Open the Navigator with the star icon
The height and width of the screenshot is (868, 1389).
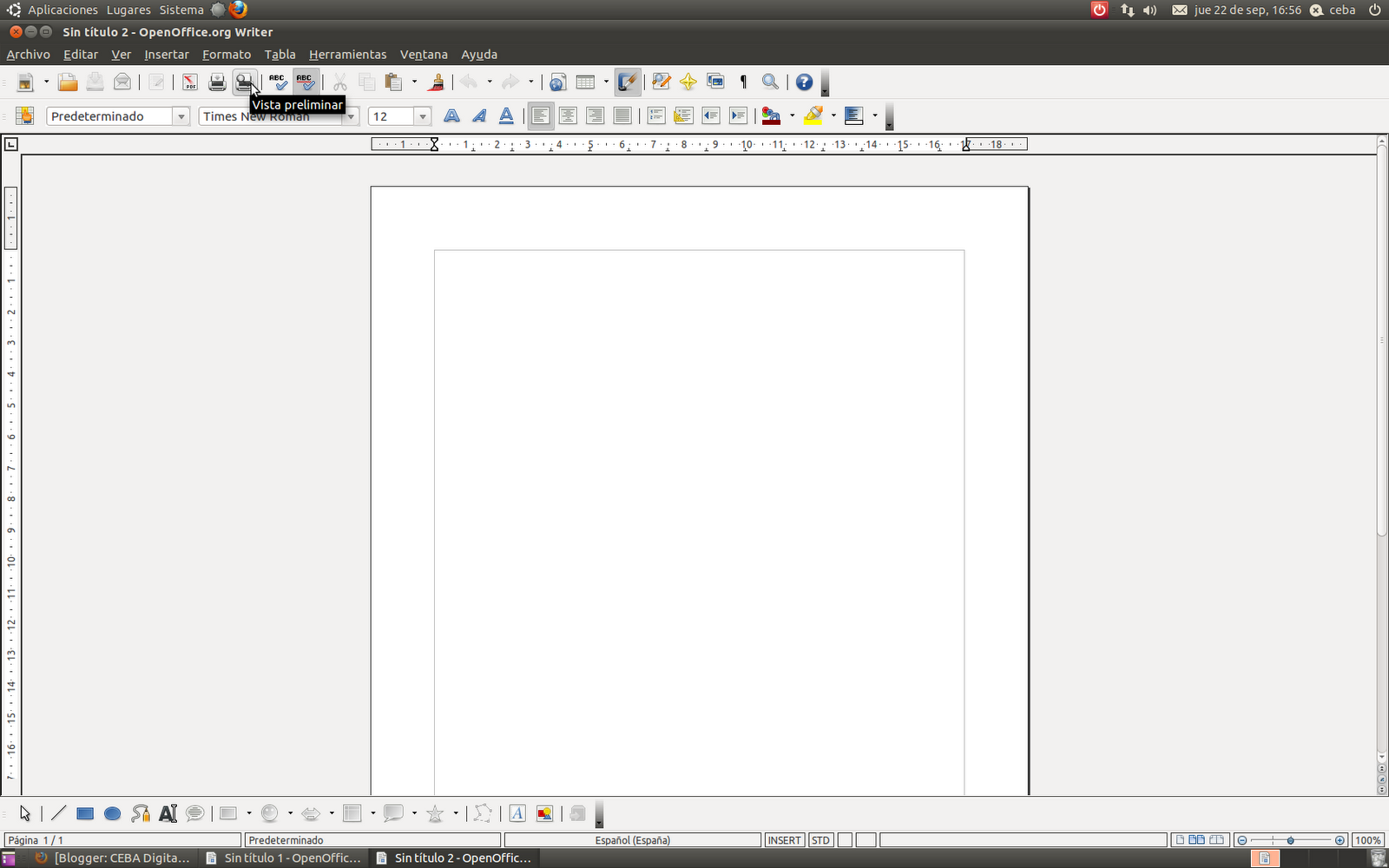(x=688, y=82)
